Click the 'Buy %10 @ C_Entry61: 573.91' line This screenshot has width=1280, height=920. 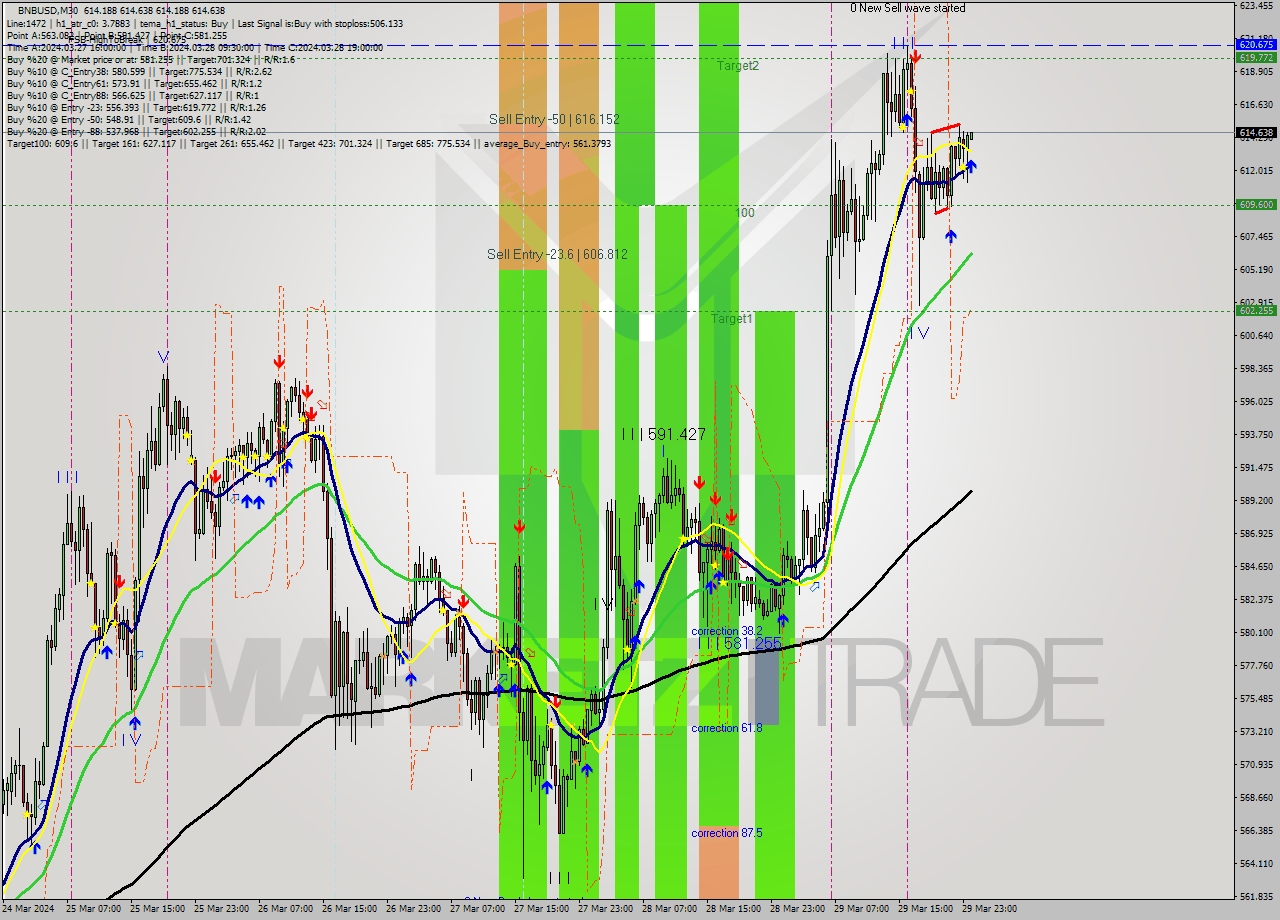tap(134, 83)
